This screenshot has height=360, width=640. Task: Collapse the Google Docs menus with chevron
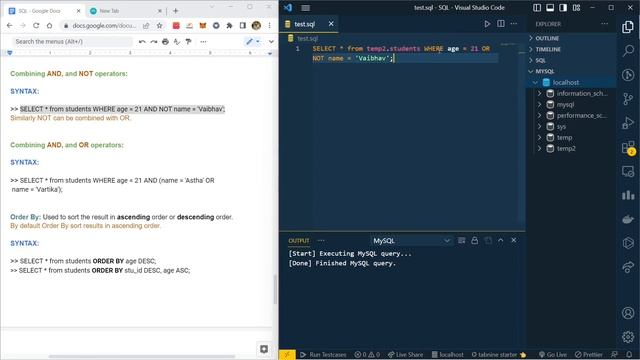[x=271, y=42]
